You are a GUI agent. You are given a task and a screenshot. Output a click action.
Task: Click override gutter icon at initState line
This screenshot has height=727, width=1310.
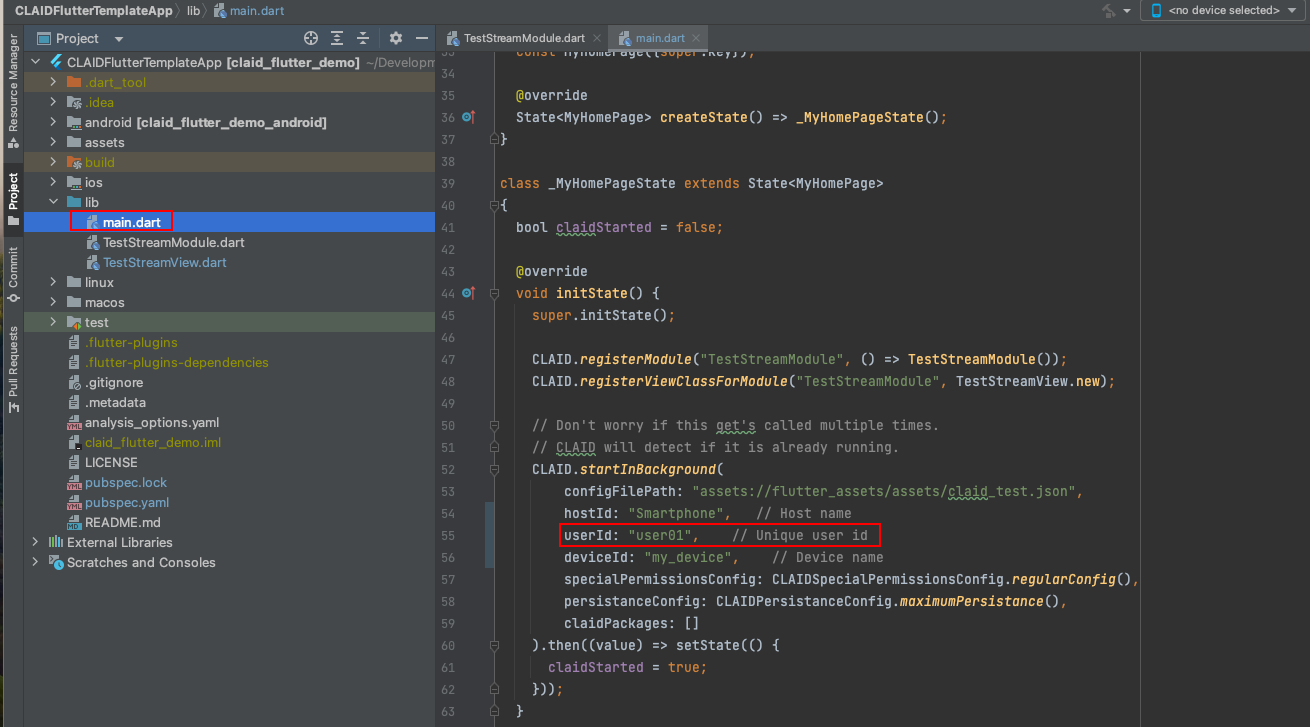point(469,294)
